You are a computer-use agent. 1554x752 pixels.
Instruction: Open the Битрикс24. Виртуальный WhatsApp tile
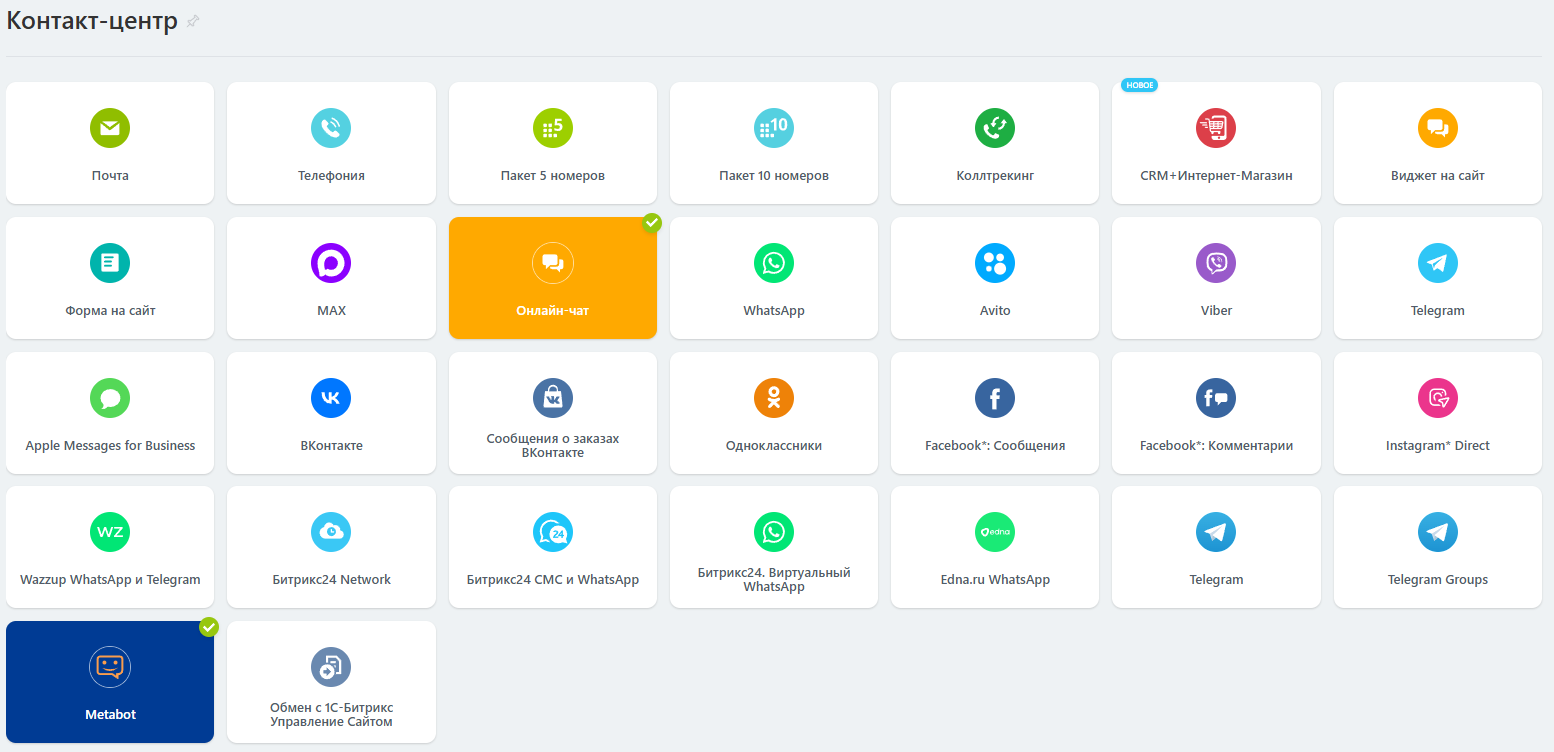point(774,547)
